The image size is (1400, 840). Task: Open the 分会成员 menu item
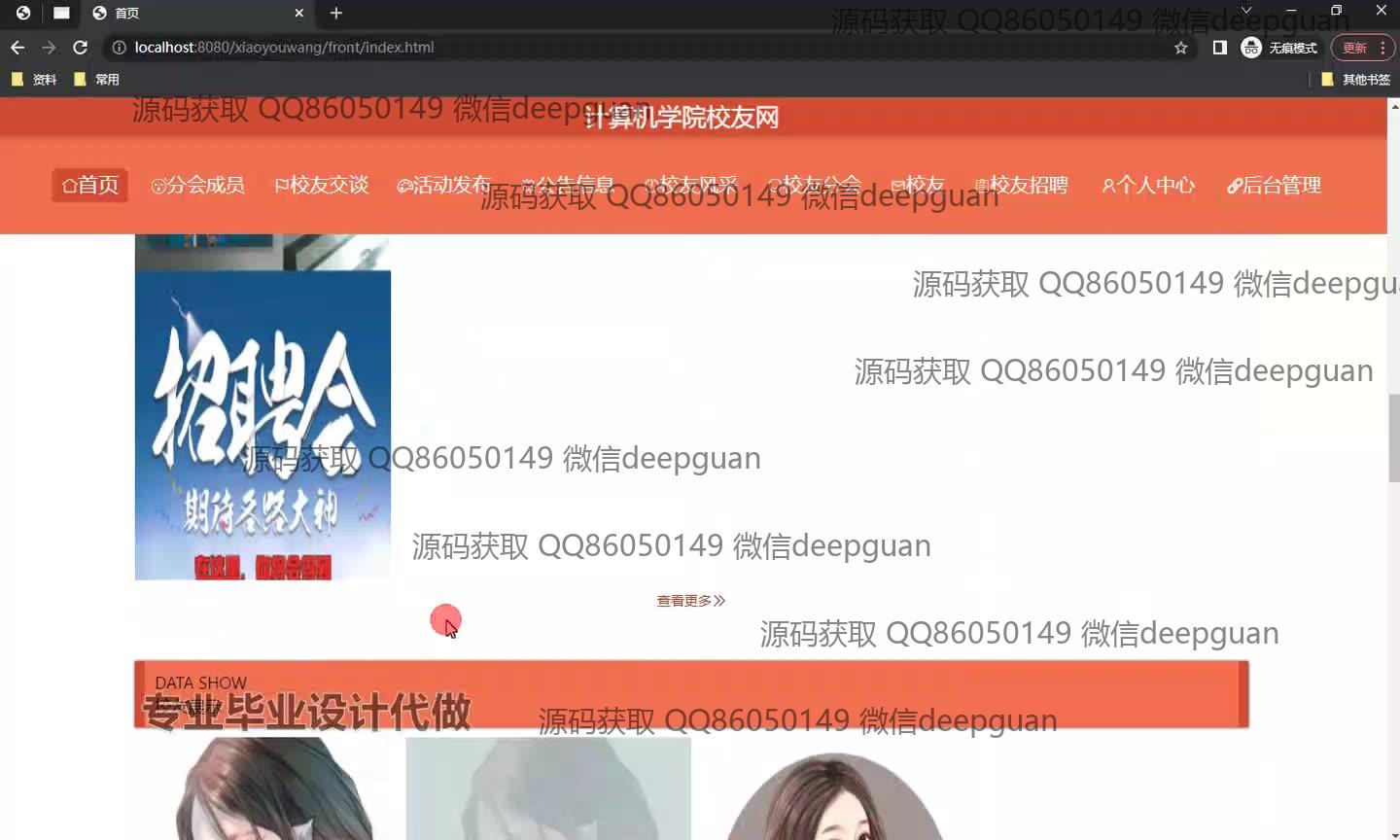point(197,185)
